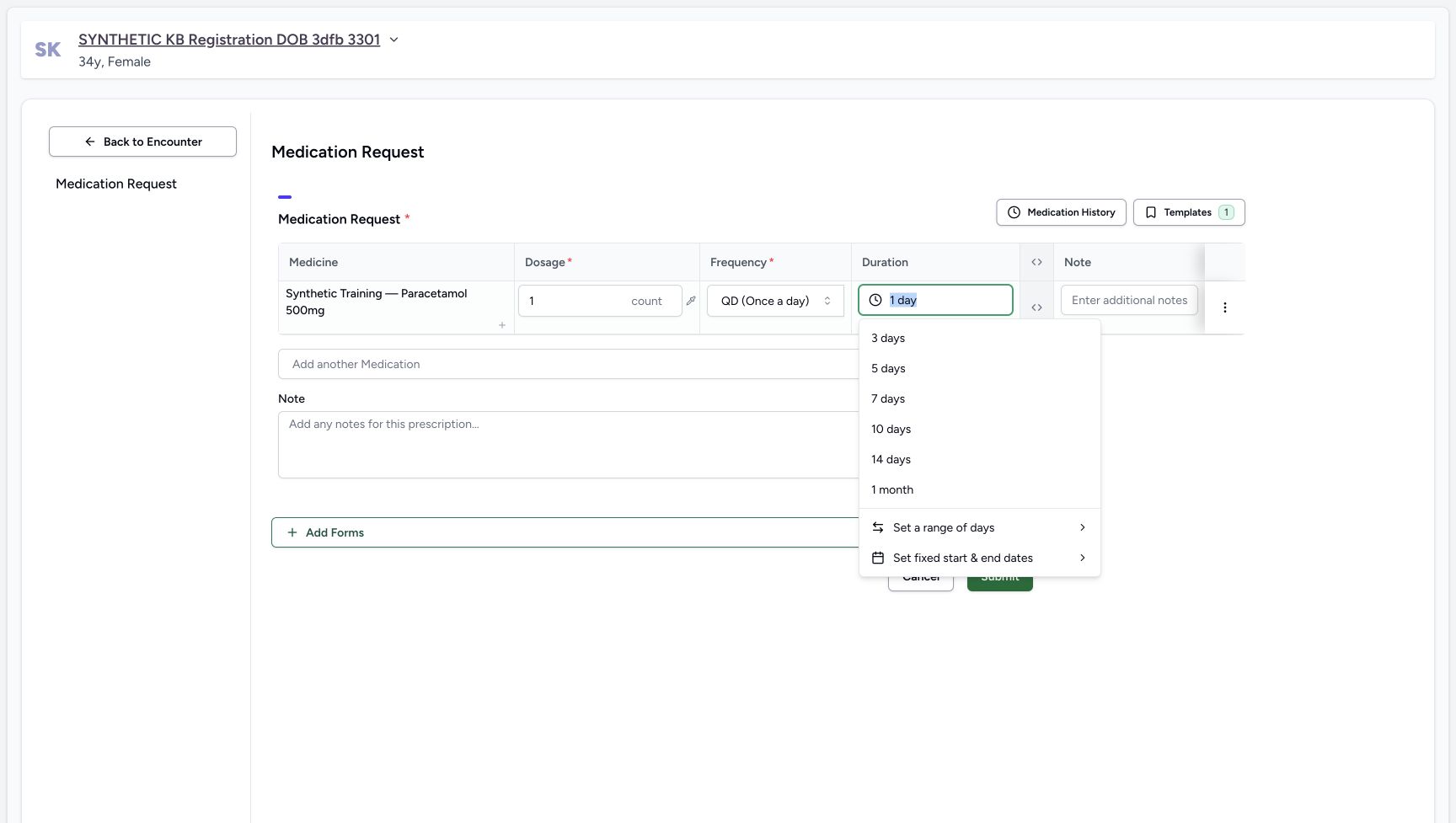Go back using Back to Encounter button

coord(142,142)
